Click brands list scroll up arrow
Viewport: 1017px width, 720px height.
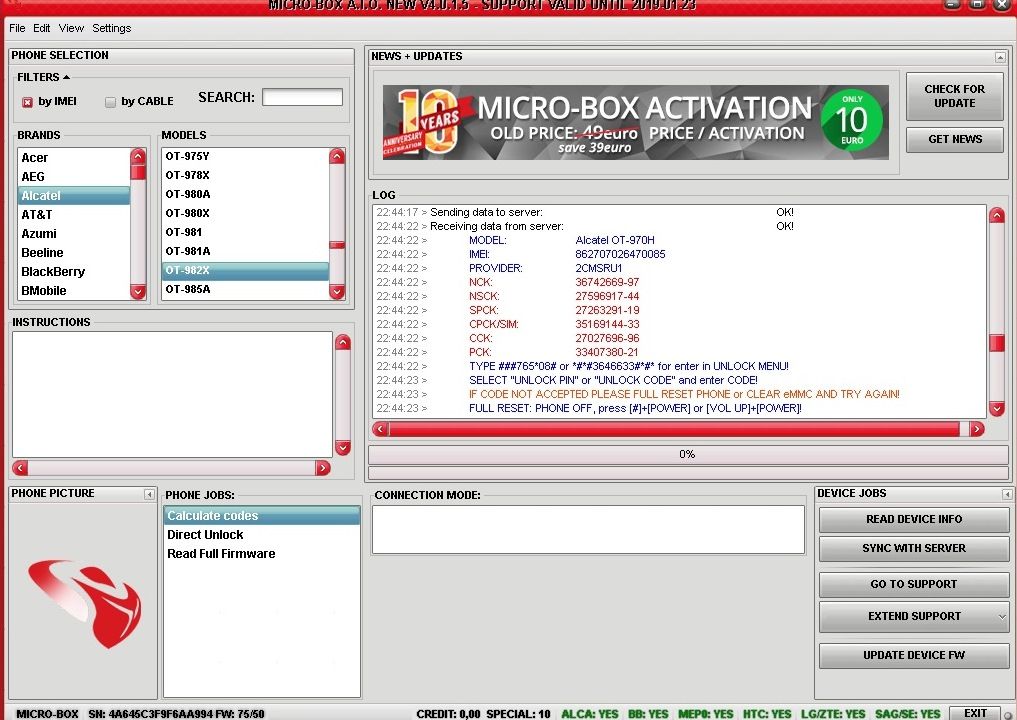coord(138,156)
